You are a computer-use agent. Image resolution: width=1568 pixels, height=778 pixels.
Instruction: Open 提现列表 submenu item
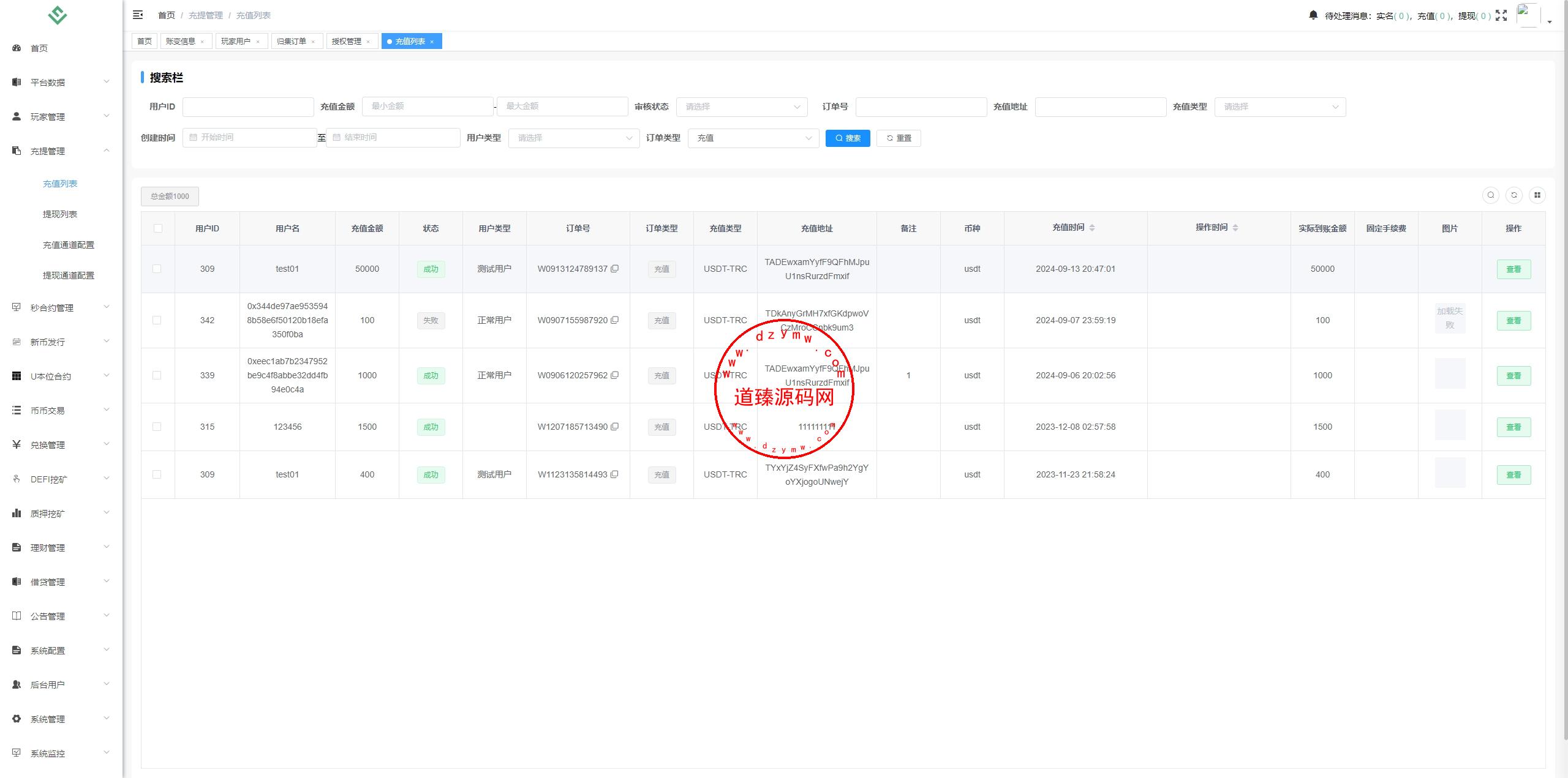pos(60,214)
